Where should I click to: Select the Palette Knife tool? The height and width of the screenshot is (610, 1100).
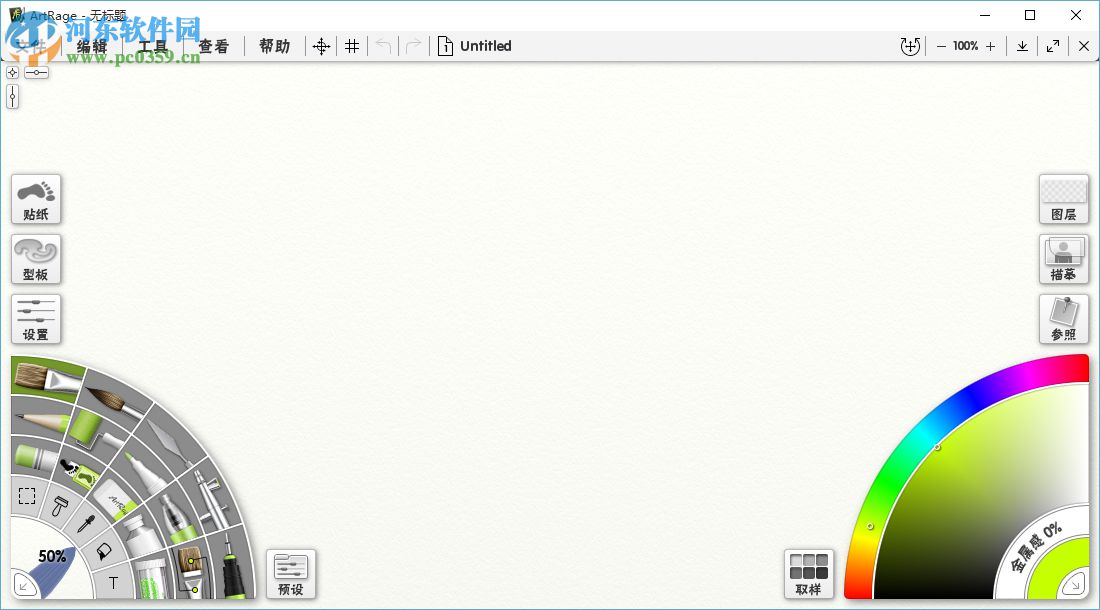[170, 441]
